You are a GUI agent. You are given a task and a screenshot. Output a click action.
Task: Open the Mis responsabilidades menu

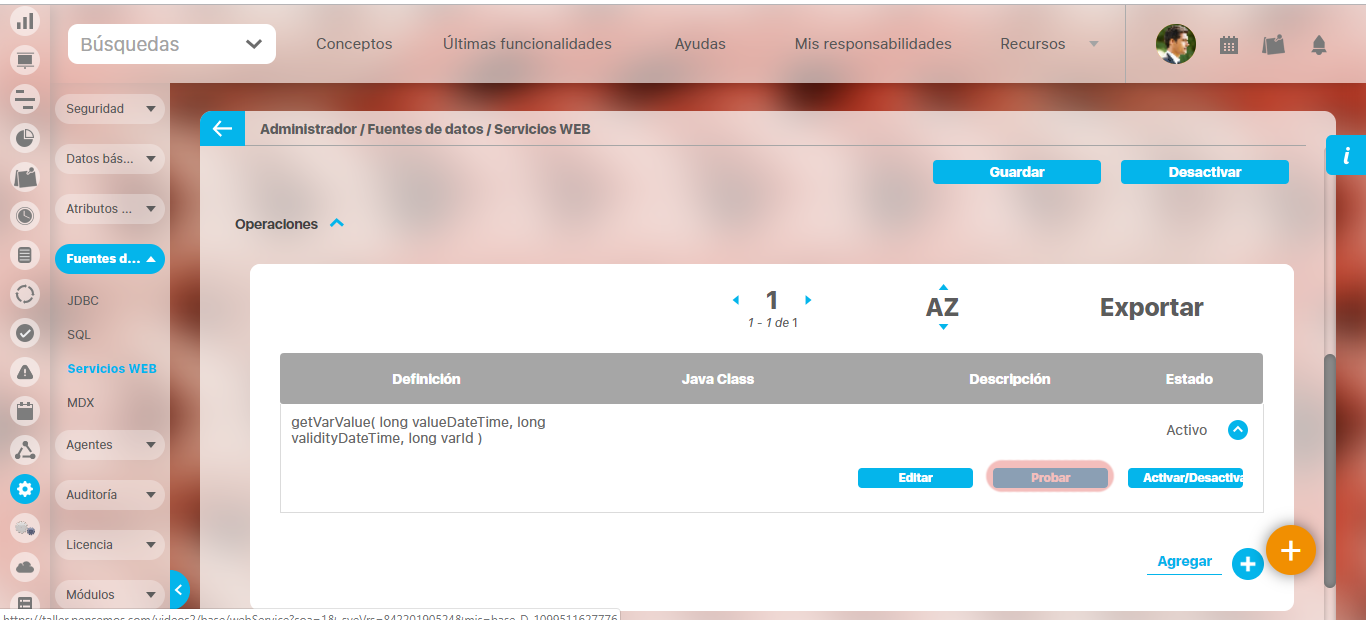pos(872,44)
